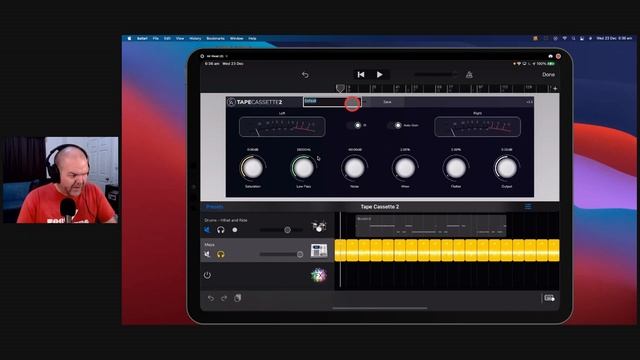The height and width of the screenshot is (360, 640).
Task: Open the Presets link
Action: 215,207
